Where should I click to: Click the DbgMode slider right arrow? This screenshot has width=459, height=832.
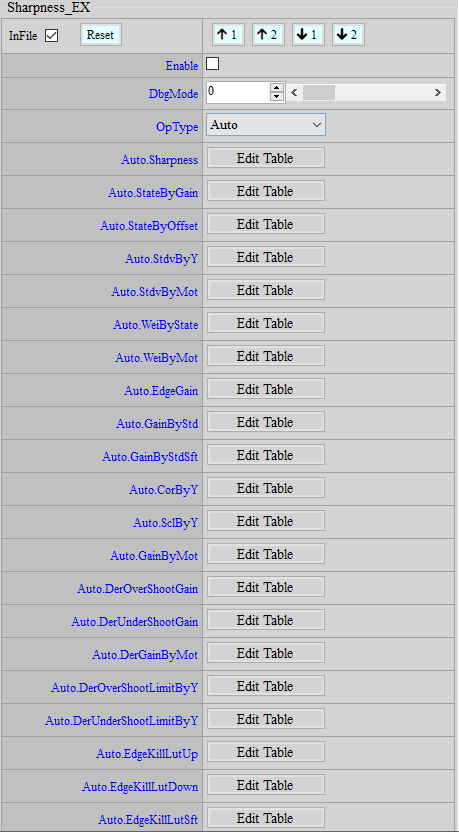click(x=438, y=93)
